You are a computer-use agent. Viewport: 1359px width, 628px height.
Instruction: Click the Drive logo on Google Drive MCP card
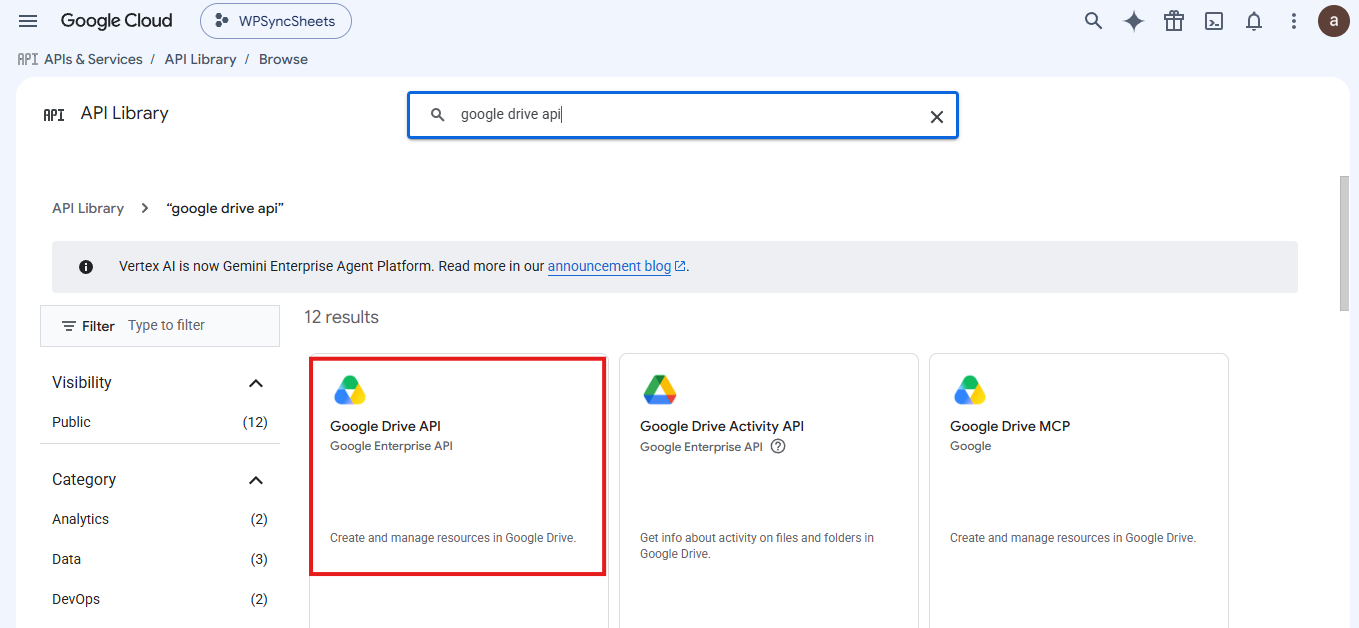[x=970, y=390]
